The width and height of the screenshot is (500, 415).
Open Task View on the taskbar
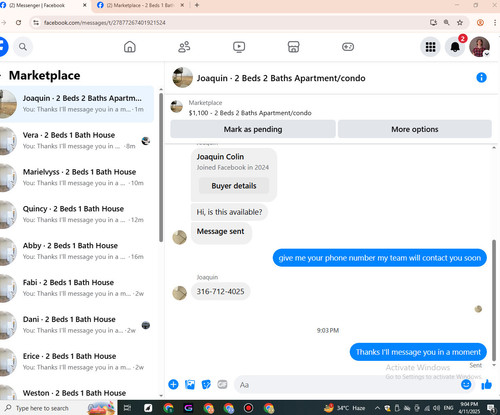pos(127,408)
